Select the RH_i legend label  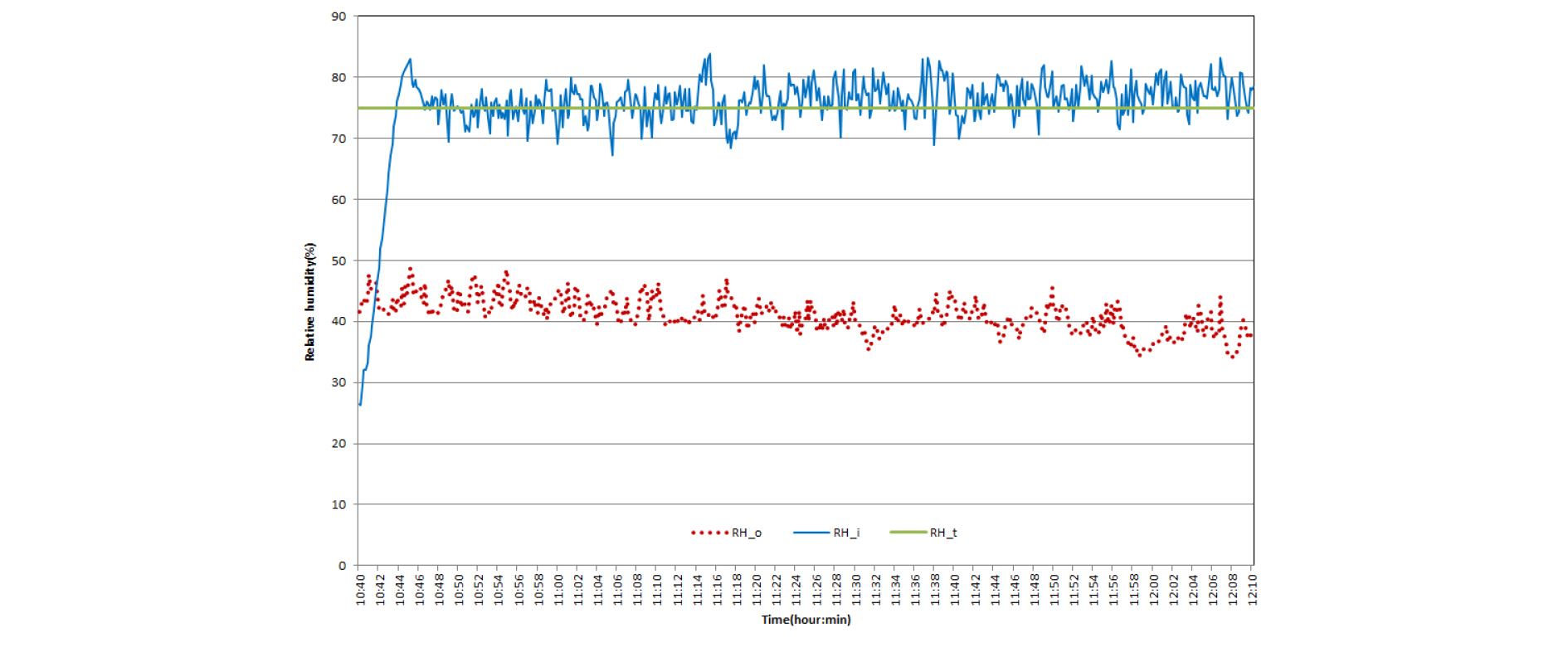(846, 533)
